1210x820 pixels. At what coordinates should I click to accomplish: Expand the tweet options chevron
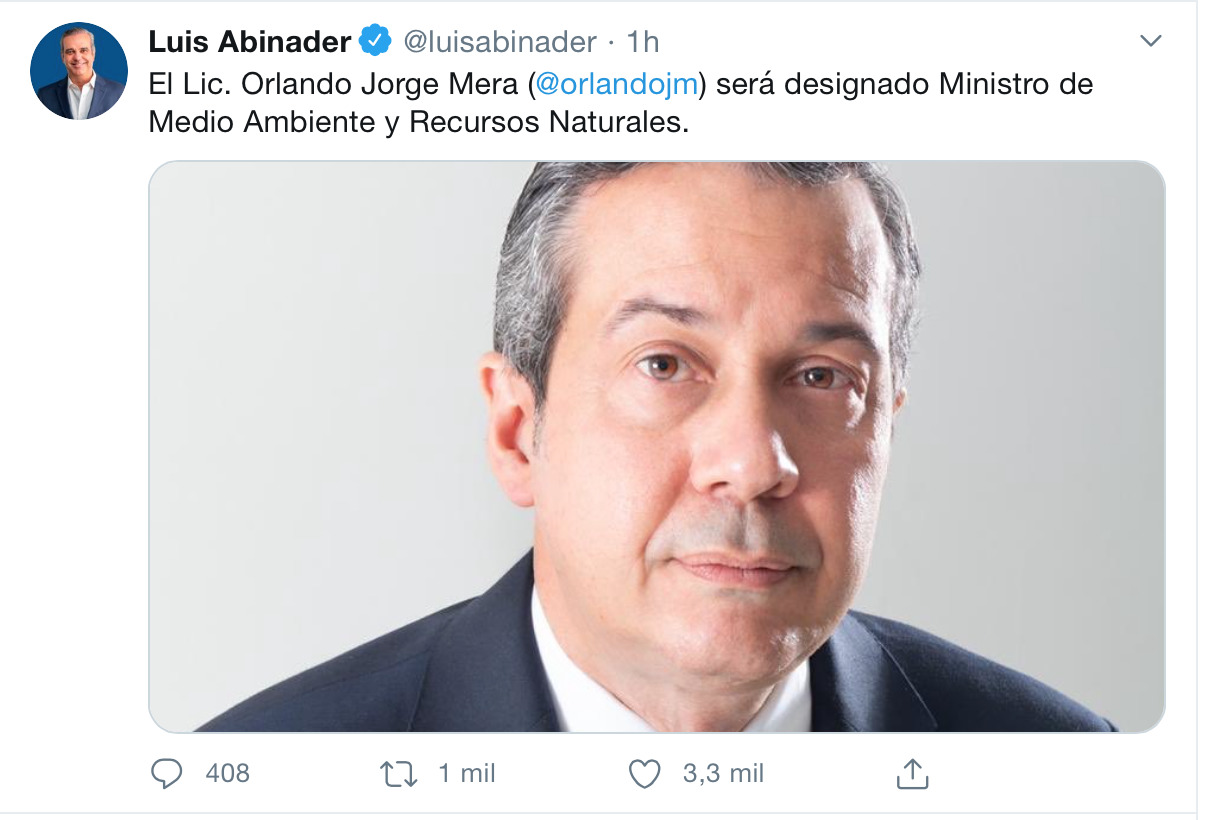[x=1151, y=41]
